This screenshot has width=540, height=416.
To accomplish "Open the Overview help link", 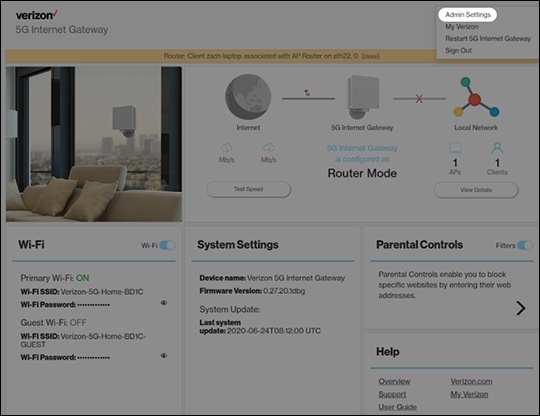I will click(x=394, y=381).
